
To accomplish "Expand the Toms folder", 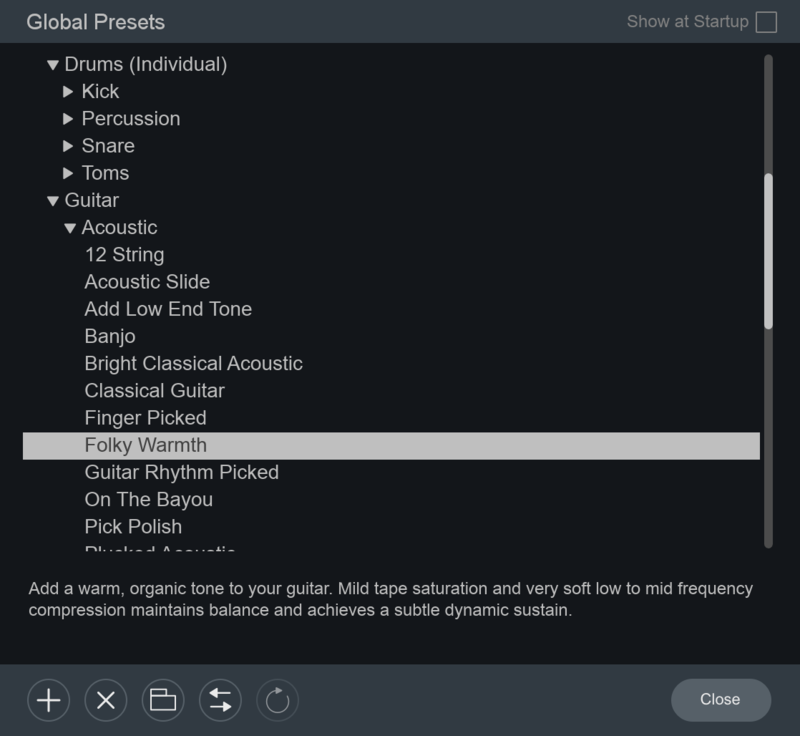I will point(68,173).
